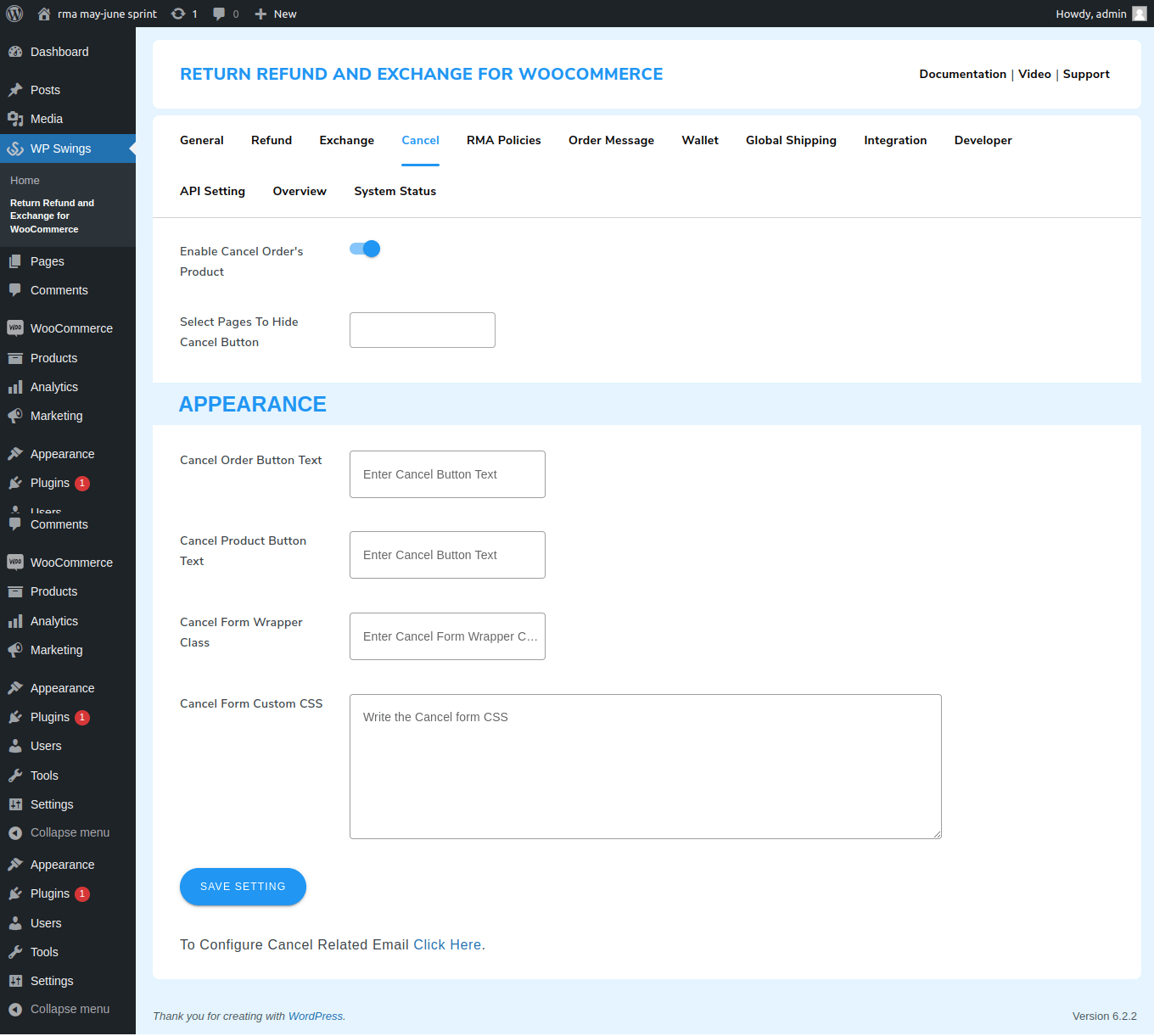Switch to the General tab

(x=202, y=140)
